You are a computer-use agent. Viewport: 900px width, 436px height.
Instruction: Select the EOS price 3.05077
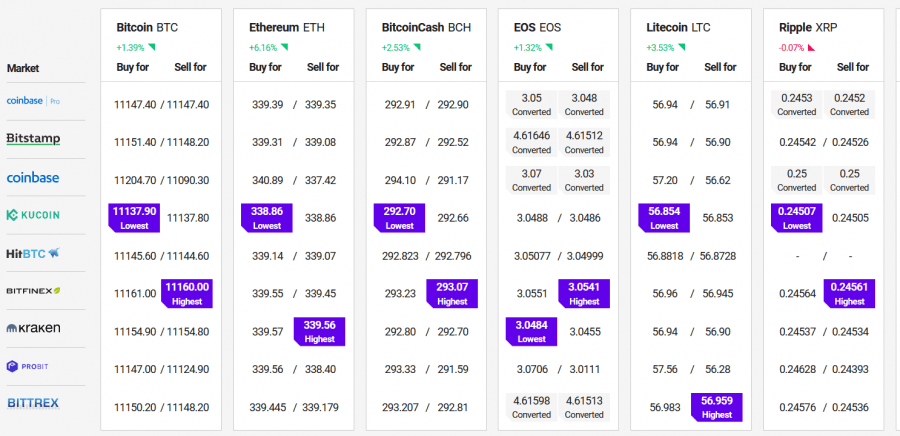click(x=532, y=256)
